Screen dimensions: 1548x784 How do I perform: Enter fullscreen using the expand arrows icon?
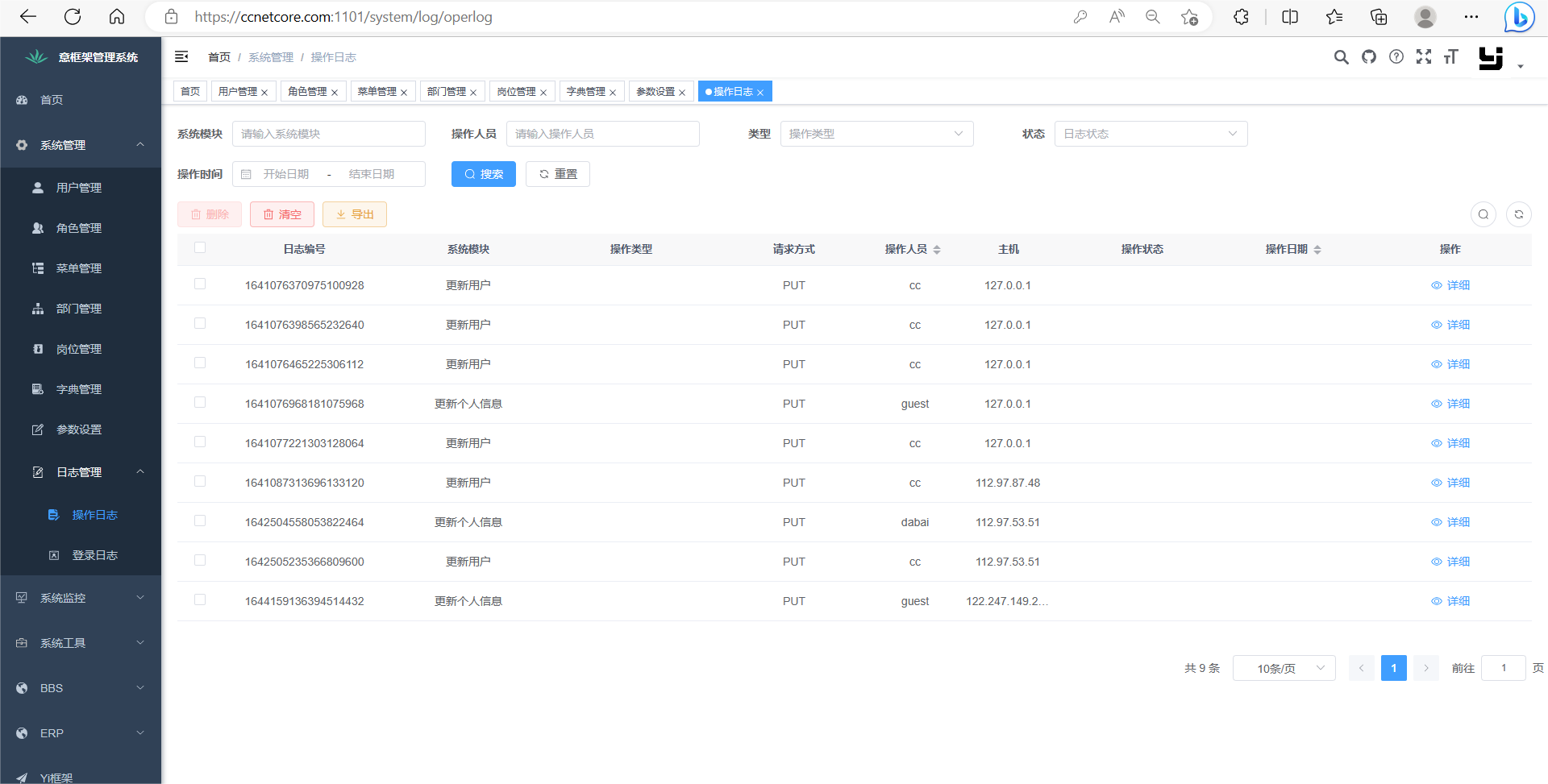[x=1425, y=57]
